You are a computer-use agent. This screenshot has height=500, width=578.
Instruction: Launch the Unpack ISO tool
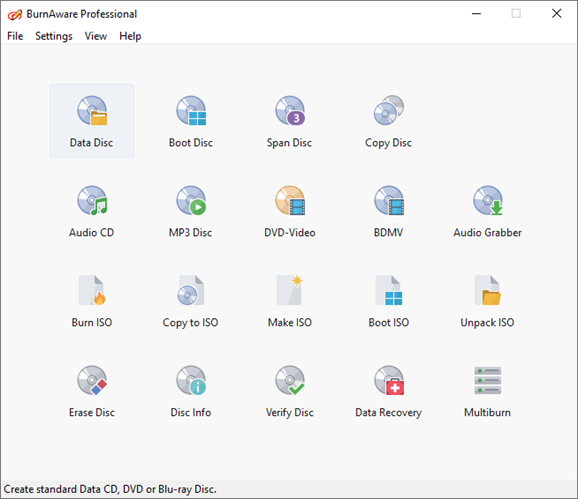487,301
